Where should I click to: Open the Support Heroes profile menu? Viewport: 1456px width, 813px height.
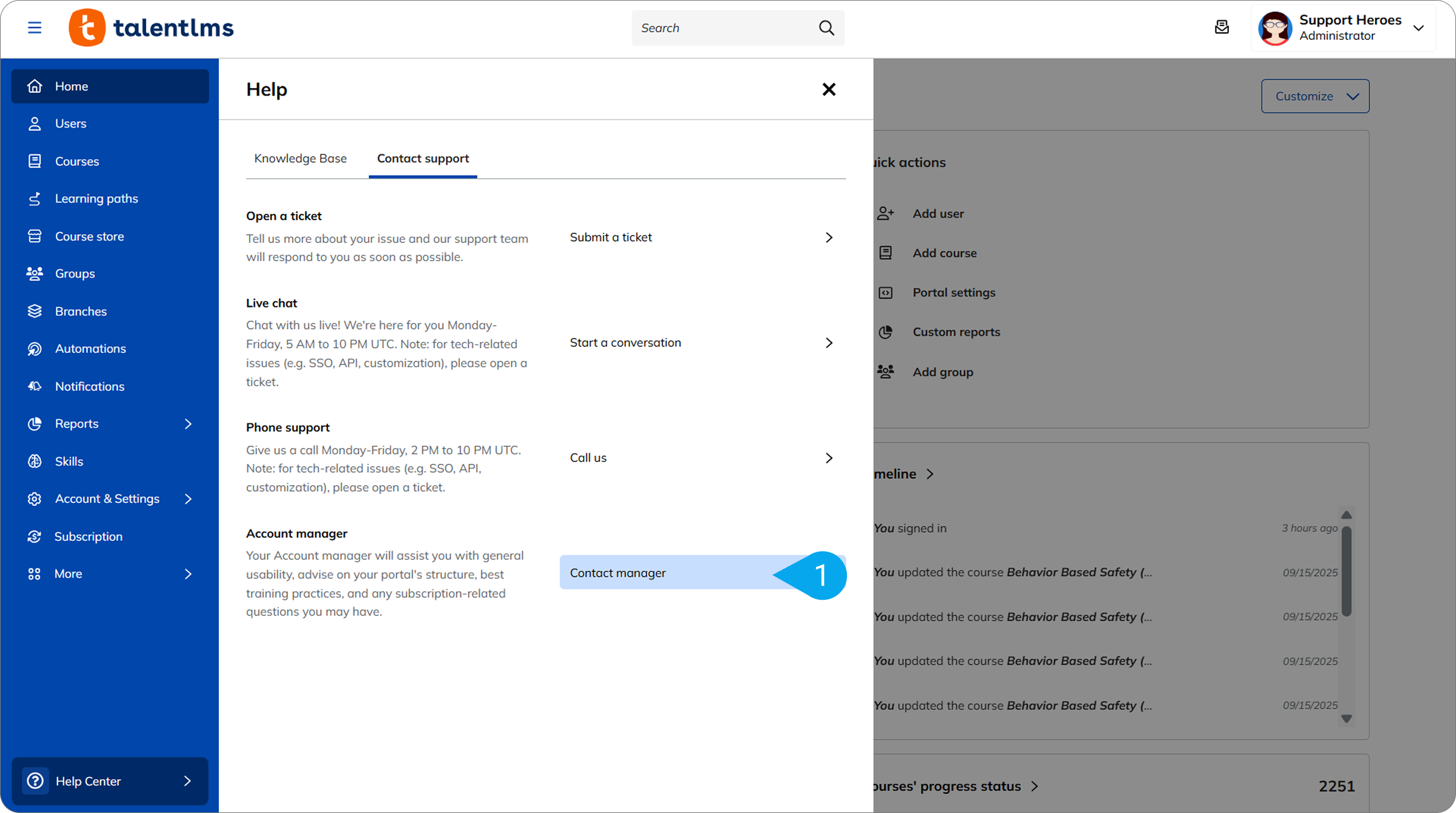tap(1343, 28)
